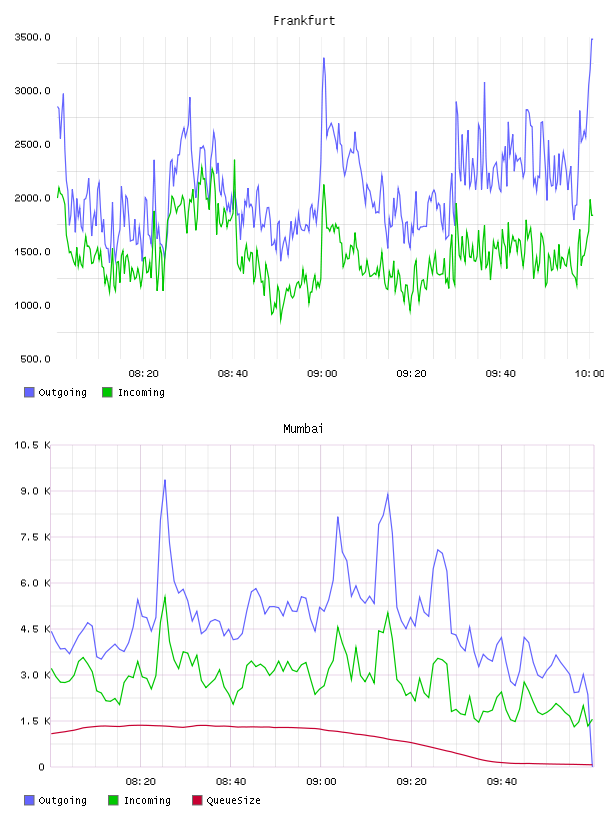
Task: Click the 09:40 time label on Mumbai chart
Action: click(502, 781)
